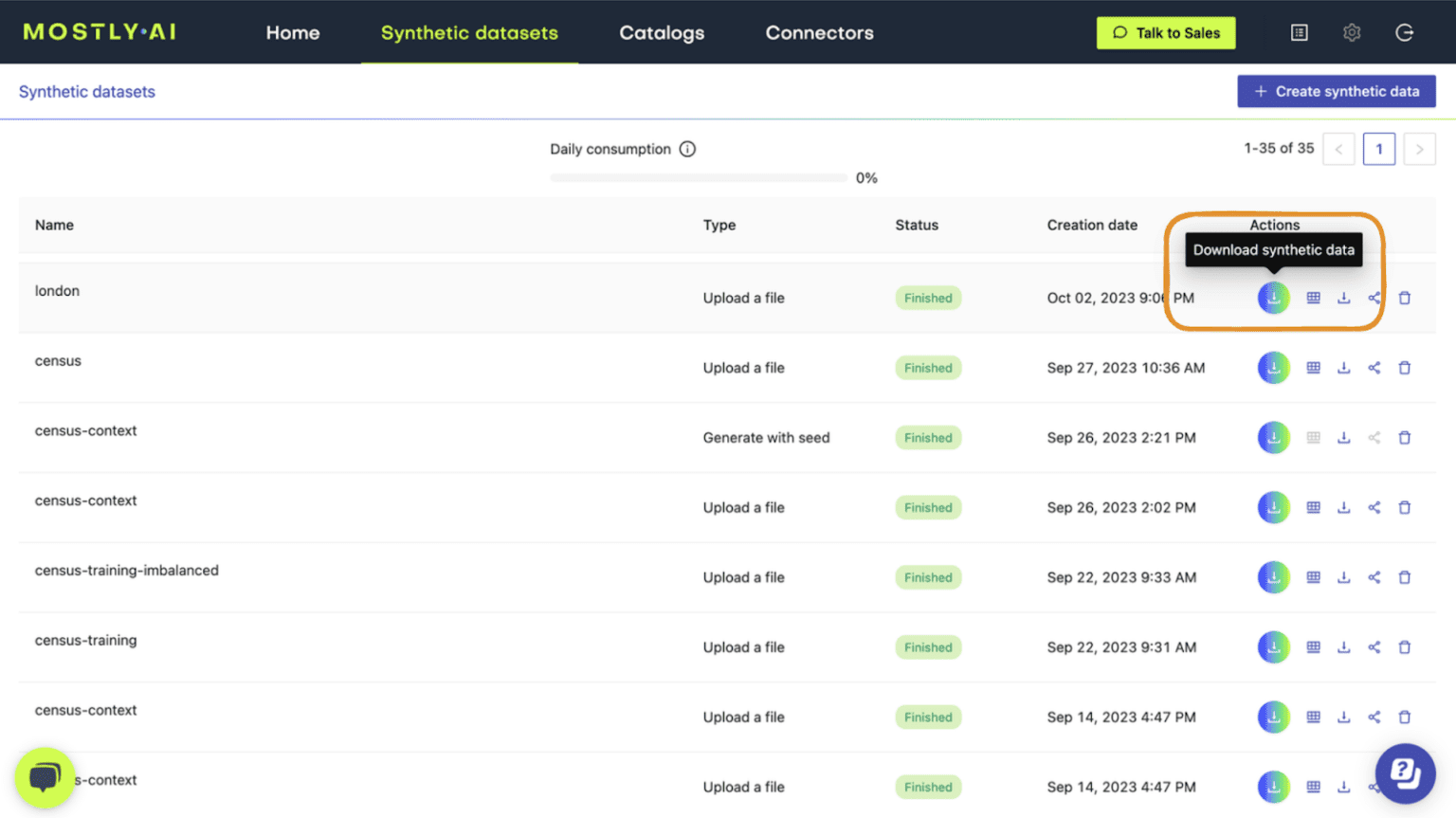The height and width of the screenshot is (818, 1456).
Task: Click share icon in the london row
Action: (x=1374, y=298)
